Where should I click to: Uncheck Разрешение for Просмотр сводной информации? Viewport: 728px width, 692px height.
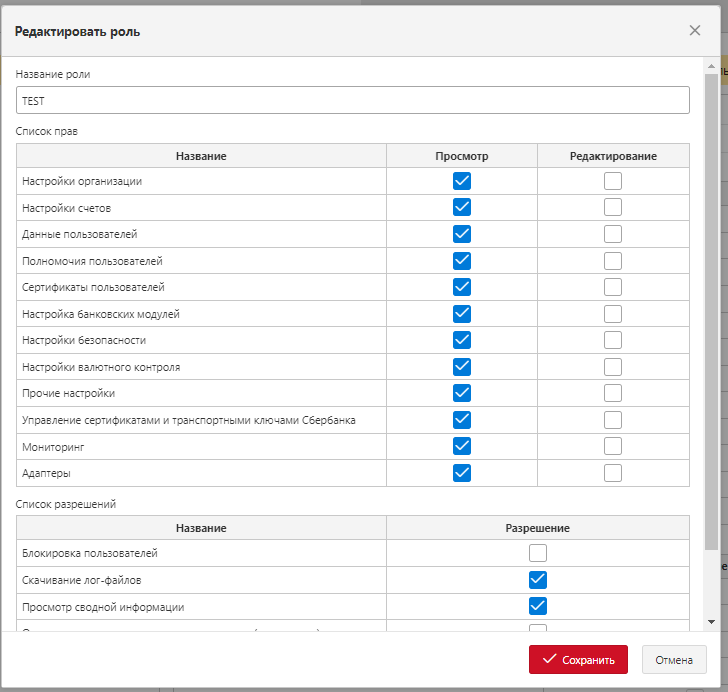(x=538, y=606)
